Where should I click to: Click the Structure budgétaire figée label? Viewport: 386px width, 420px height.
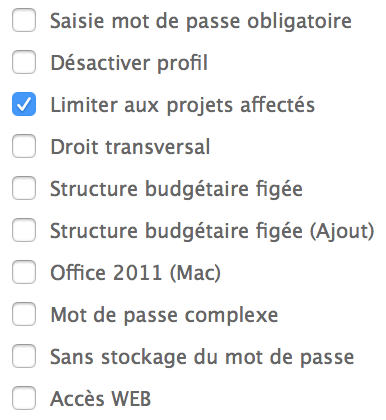click(x=176, y=189)
